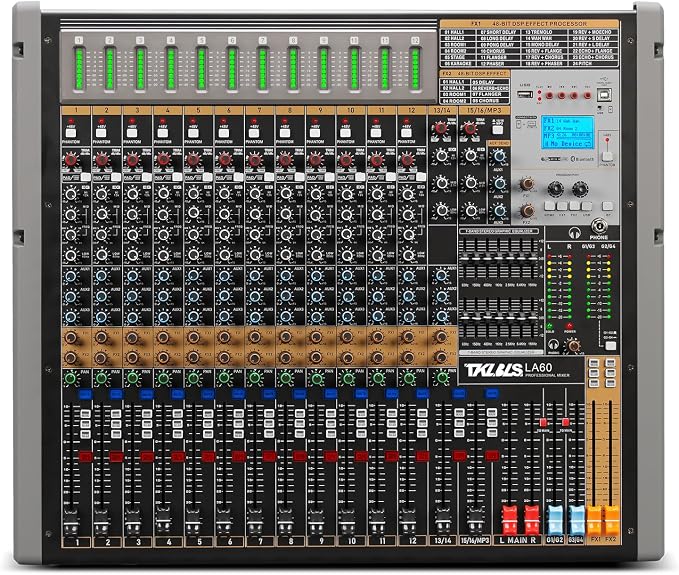679x575 pixels.
Task: Click the red TO MAIN button above G3/G4 fader
Action: click(566, 422)
